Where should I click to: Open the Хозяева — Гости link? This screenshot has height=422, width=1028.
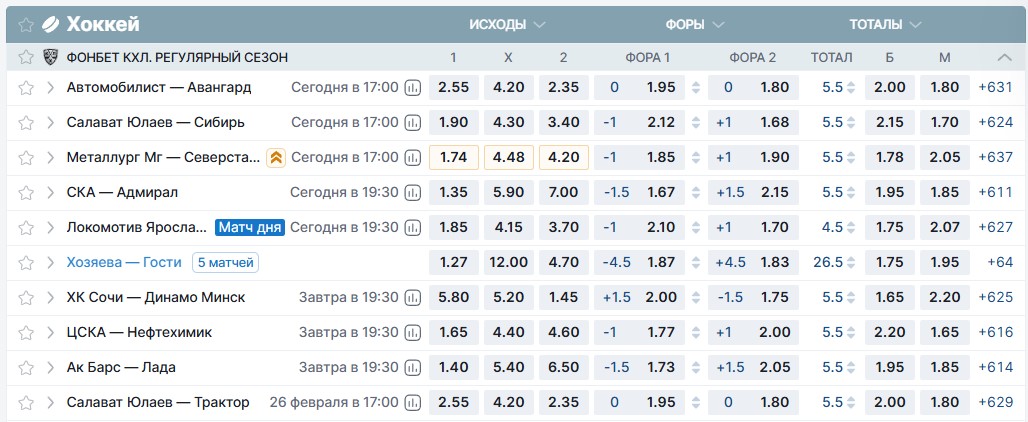pos(124,263)
